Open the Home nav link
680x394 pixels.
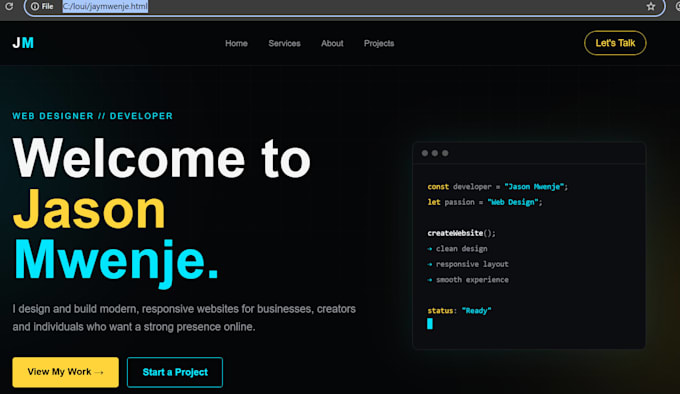(x=236, y=43)
